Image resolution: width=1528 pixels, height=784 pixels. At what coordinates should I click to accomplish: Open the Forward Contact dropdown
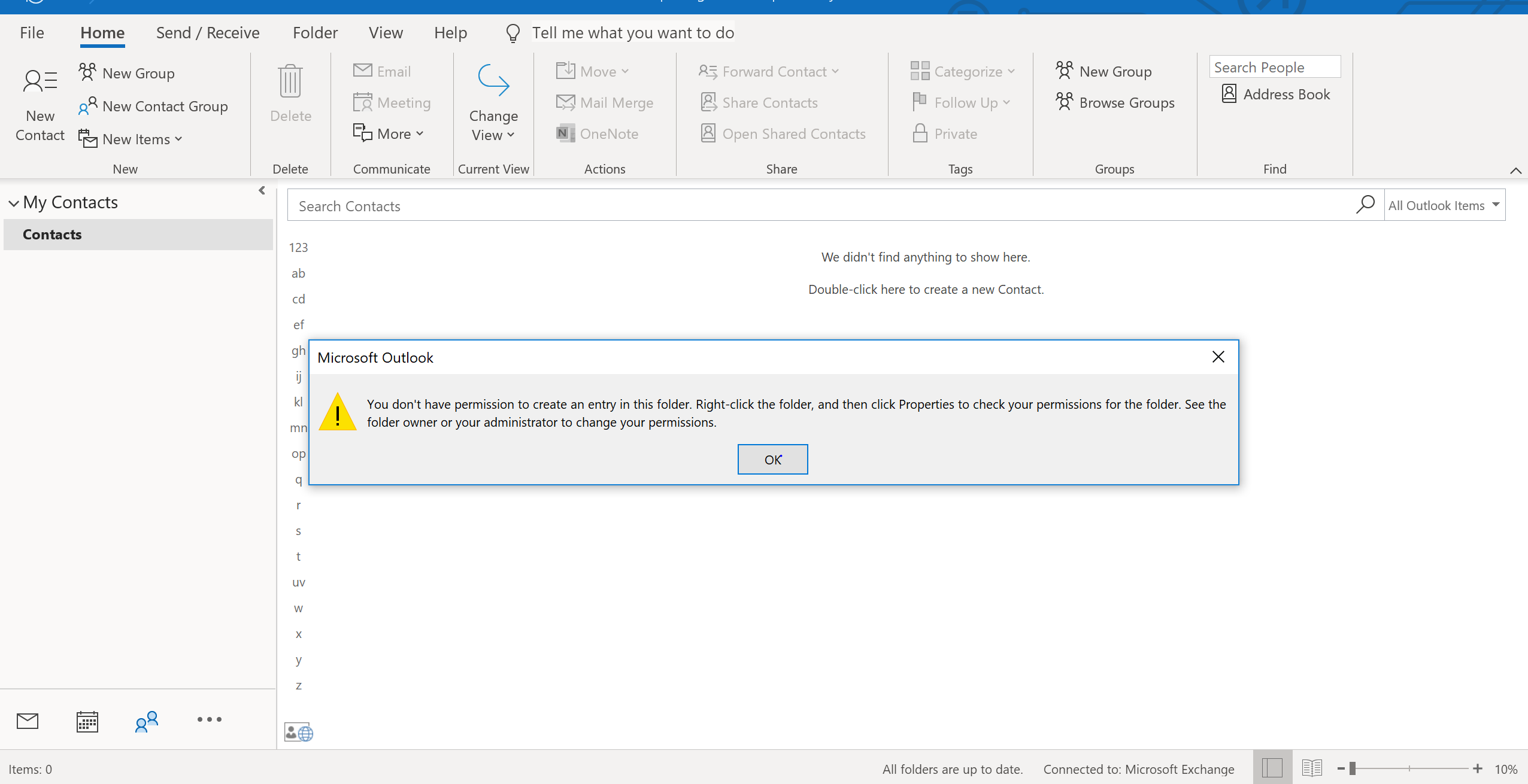(x=769, y=71)
